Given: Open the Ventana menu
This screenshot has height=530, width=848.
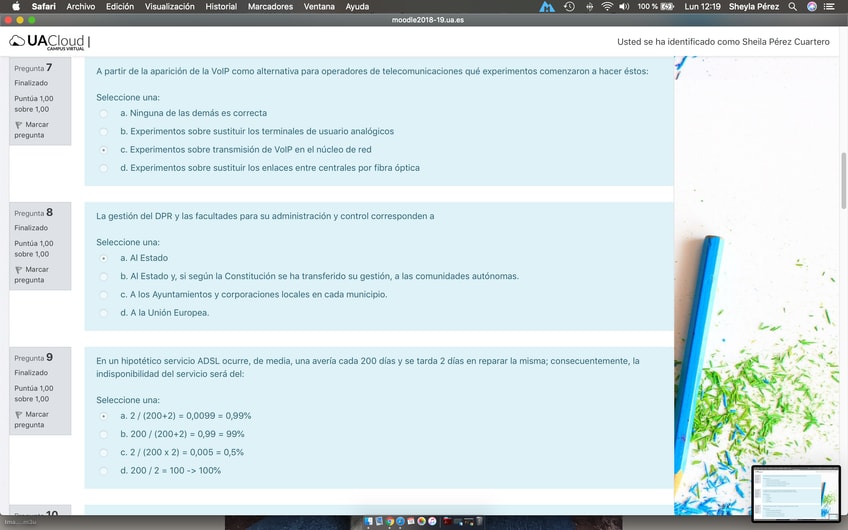Looking at the screenshot, I should (x=319, y=6).
